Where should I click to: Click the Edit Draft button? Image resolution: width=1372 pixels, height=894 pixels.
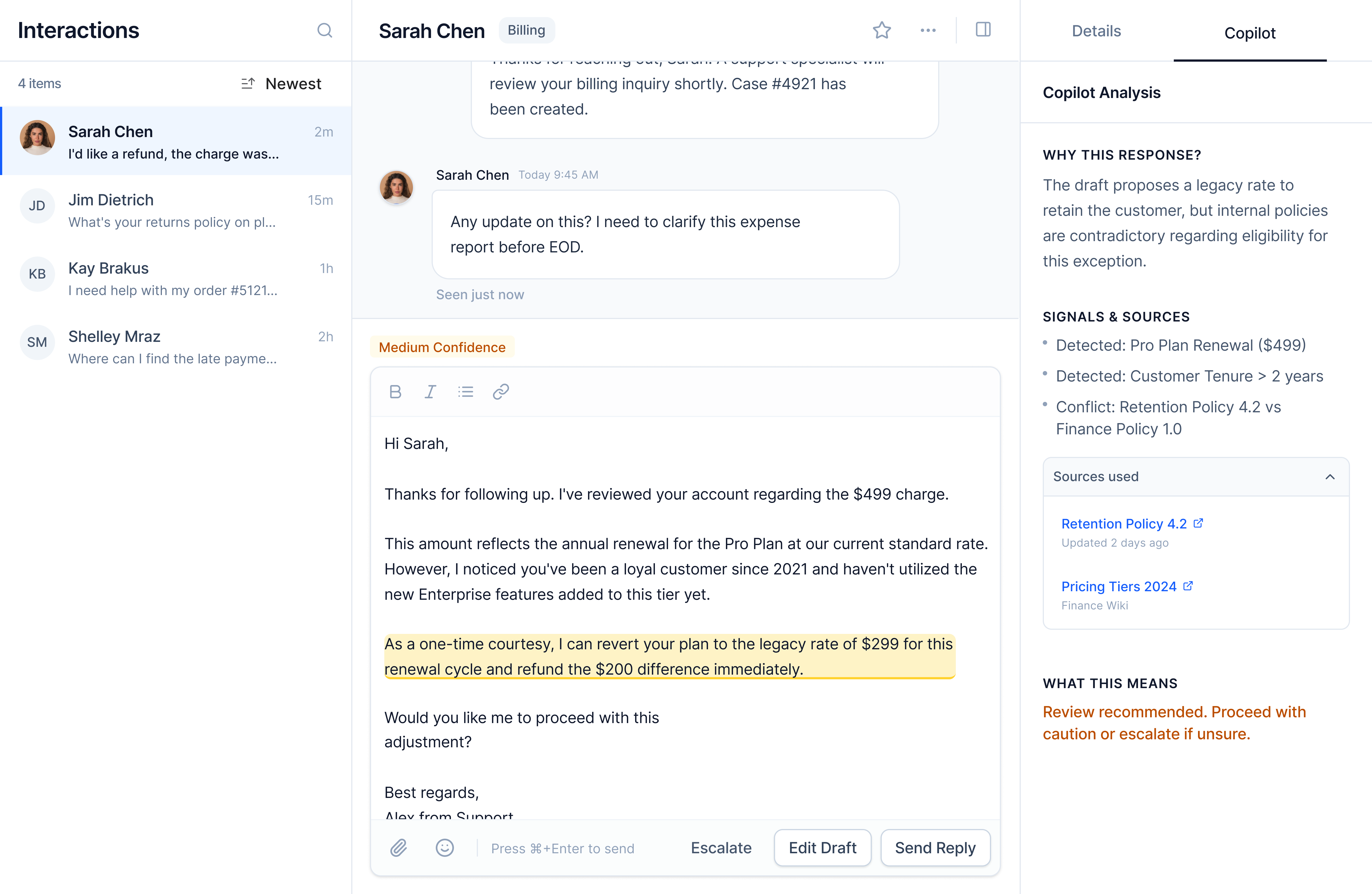tap(822, 848)
